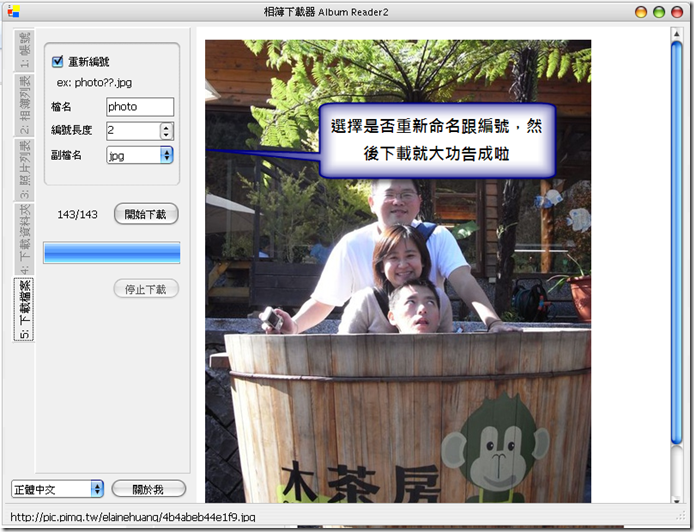
Task: Click the pic.pimg.tw URL in status bar
Action: tap(133, 517)
